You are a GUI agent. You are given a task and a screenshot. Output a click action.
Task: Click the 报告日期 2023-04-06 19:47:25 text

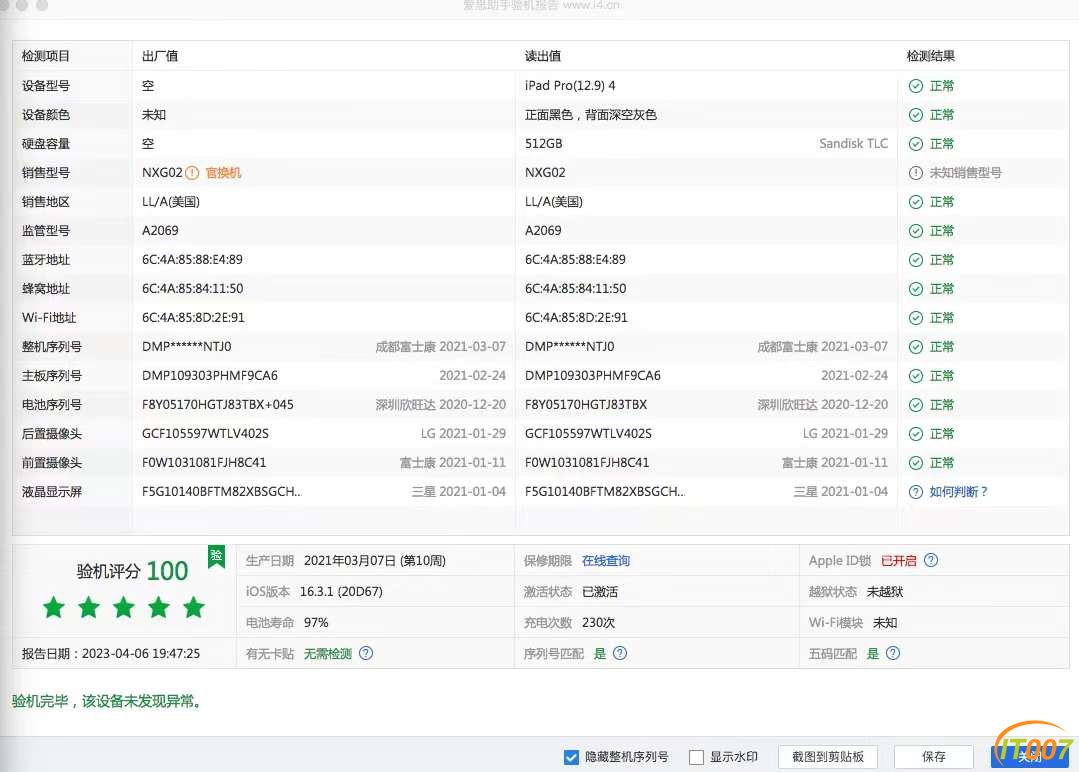point(111,654)
